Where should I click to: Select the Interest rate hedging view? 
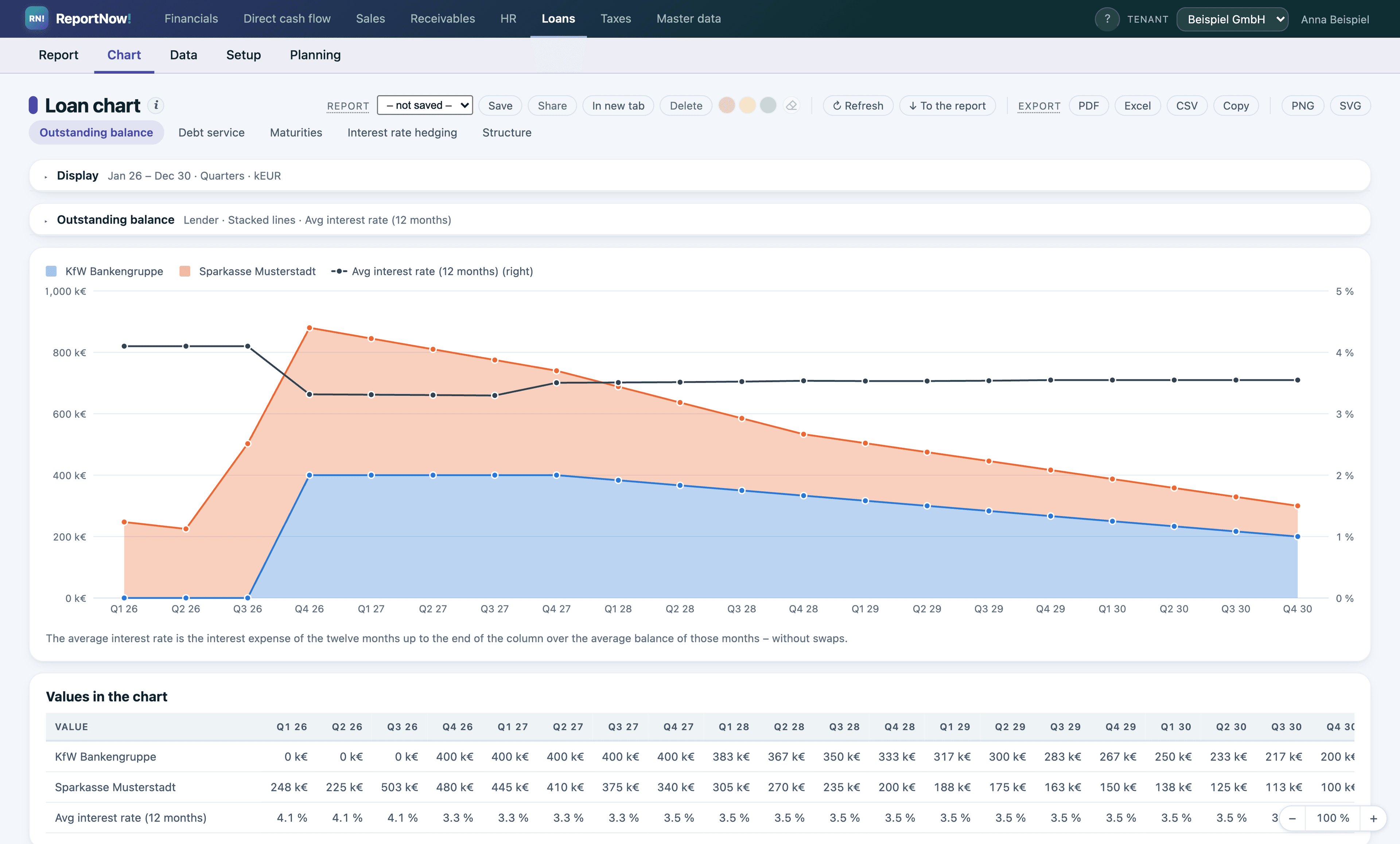pos(402,132)
